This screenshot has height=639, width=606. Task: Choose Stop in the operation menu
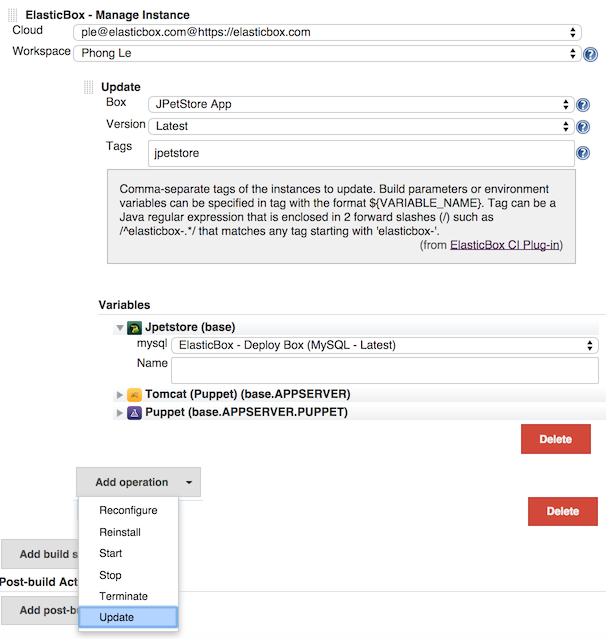pos(128,575)
